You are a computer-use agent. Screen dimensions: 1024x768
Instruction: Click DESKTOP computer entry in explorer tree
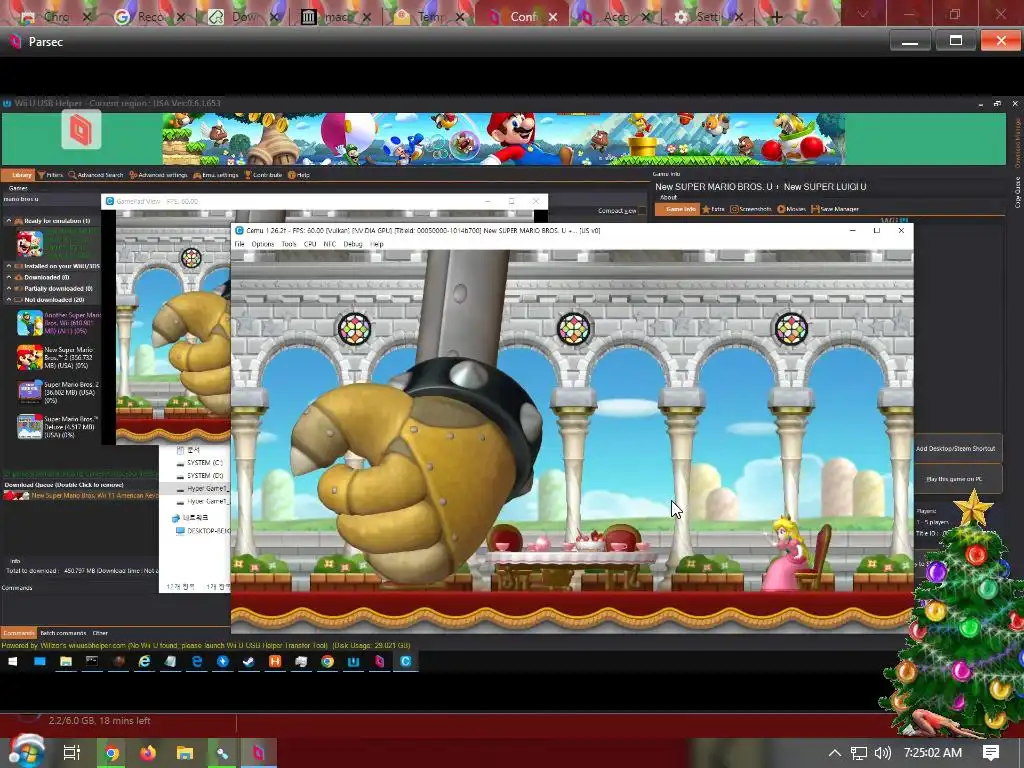click(x=202, y=531)
